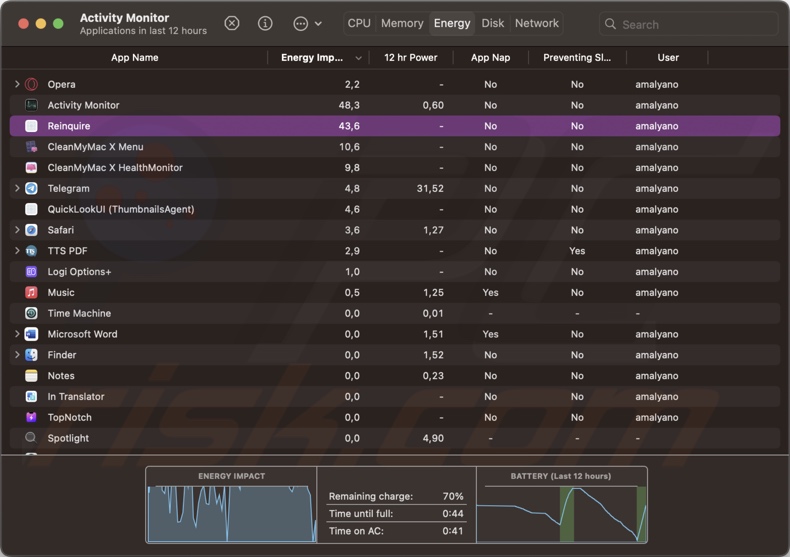Viewport: 790px width, 557px height.
Task: Select the Reinquire row name
Action: point(69,126)
